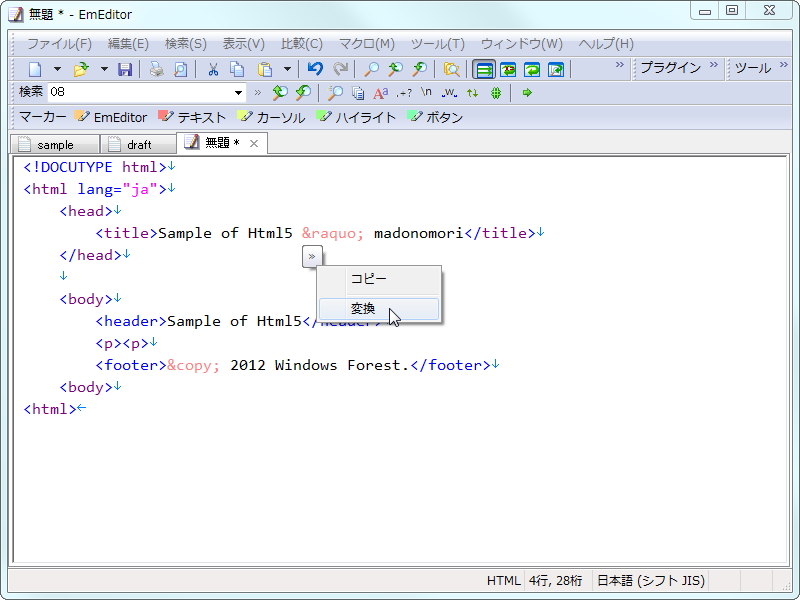Image resolution: width=800 pixels, height=600 pixels.
Task: Expand main toolbar overflow chevron
Action: [619, 65]
